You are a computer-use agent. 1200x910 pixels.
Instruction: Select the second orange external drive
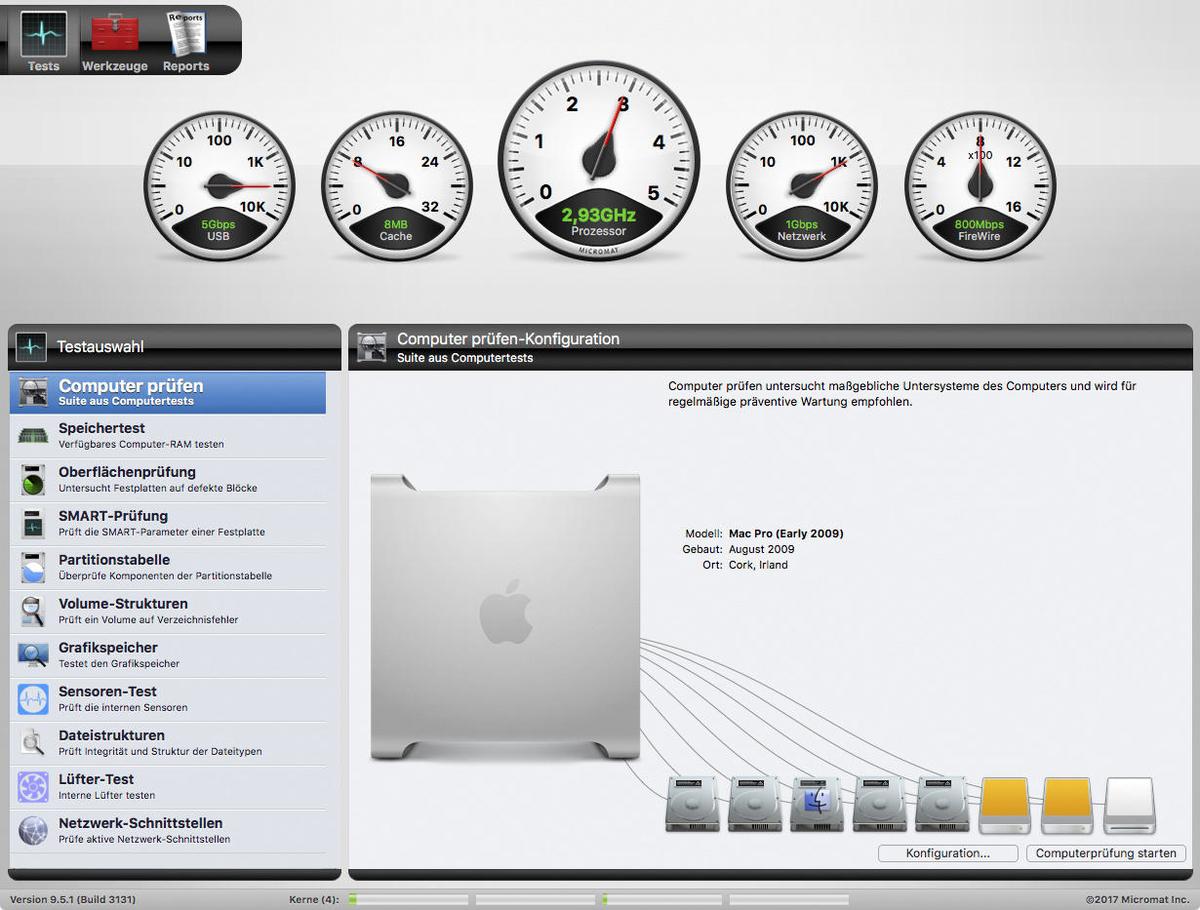1067,806
